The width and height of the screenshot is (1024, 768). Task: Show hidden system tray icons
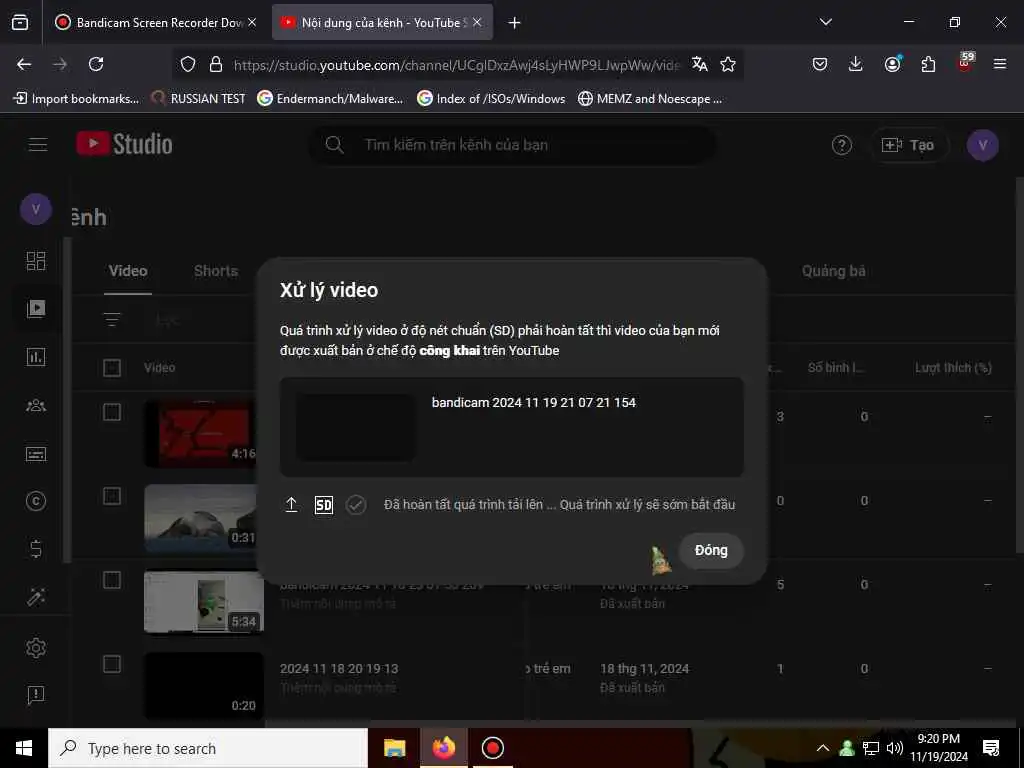point(823,748)
